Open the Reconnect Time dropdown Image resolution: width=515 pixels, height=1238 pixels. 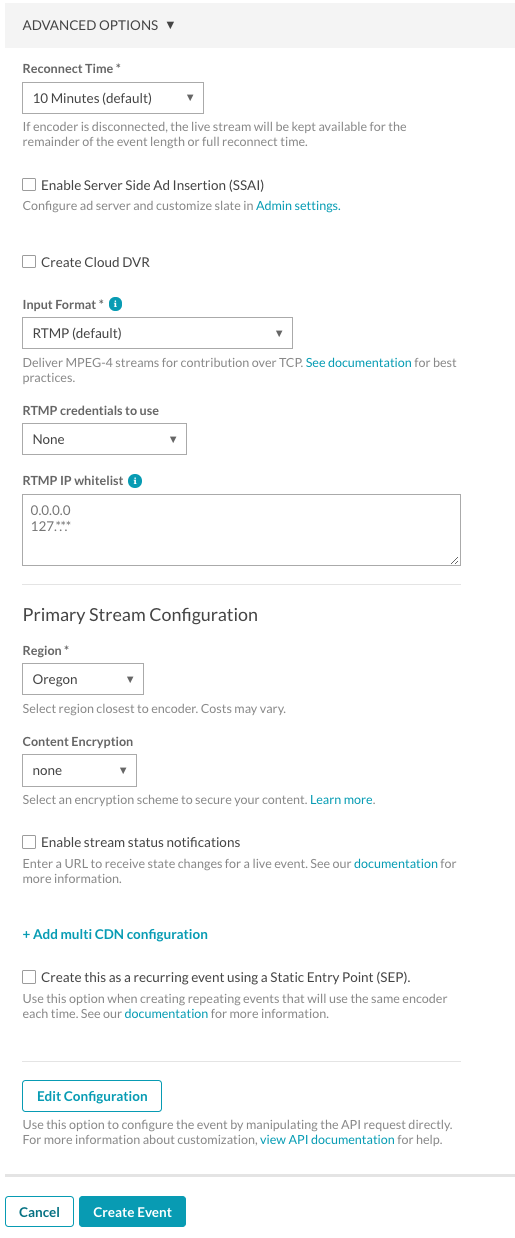pyautogui.click(x=113, y=98)
